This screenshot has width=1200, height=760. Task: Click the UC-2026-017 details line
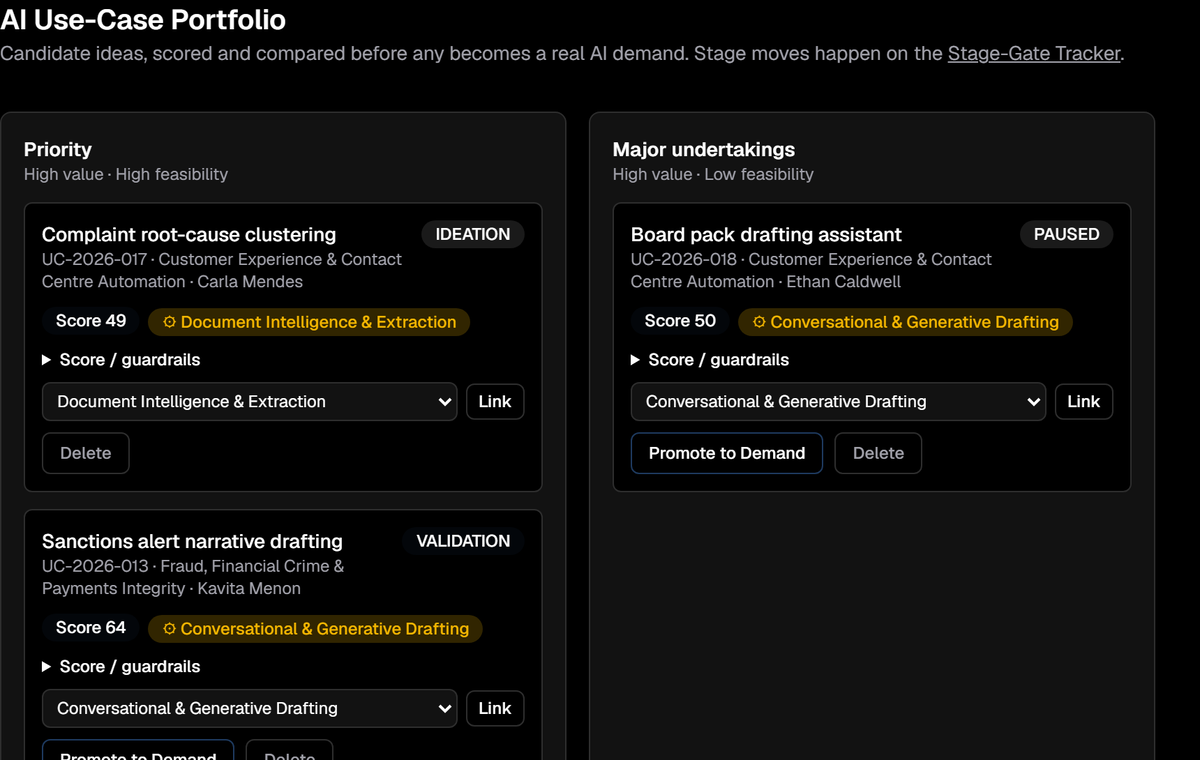pyautogui.click(x=222, y=271)
